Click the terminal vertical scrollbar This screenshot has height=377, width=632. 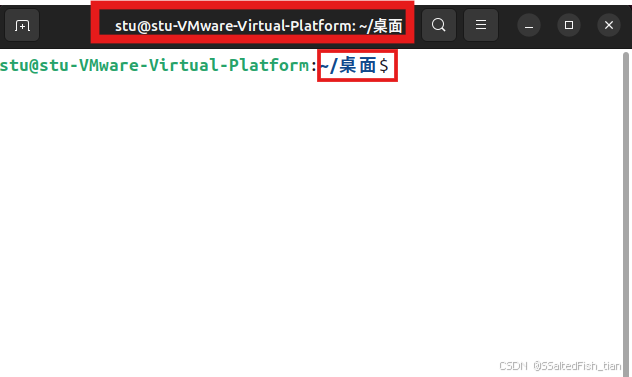[626, 214]
